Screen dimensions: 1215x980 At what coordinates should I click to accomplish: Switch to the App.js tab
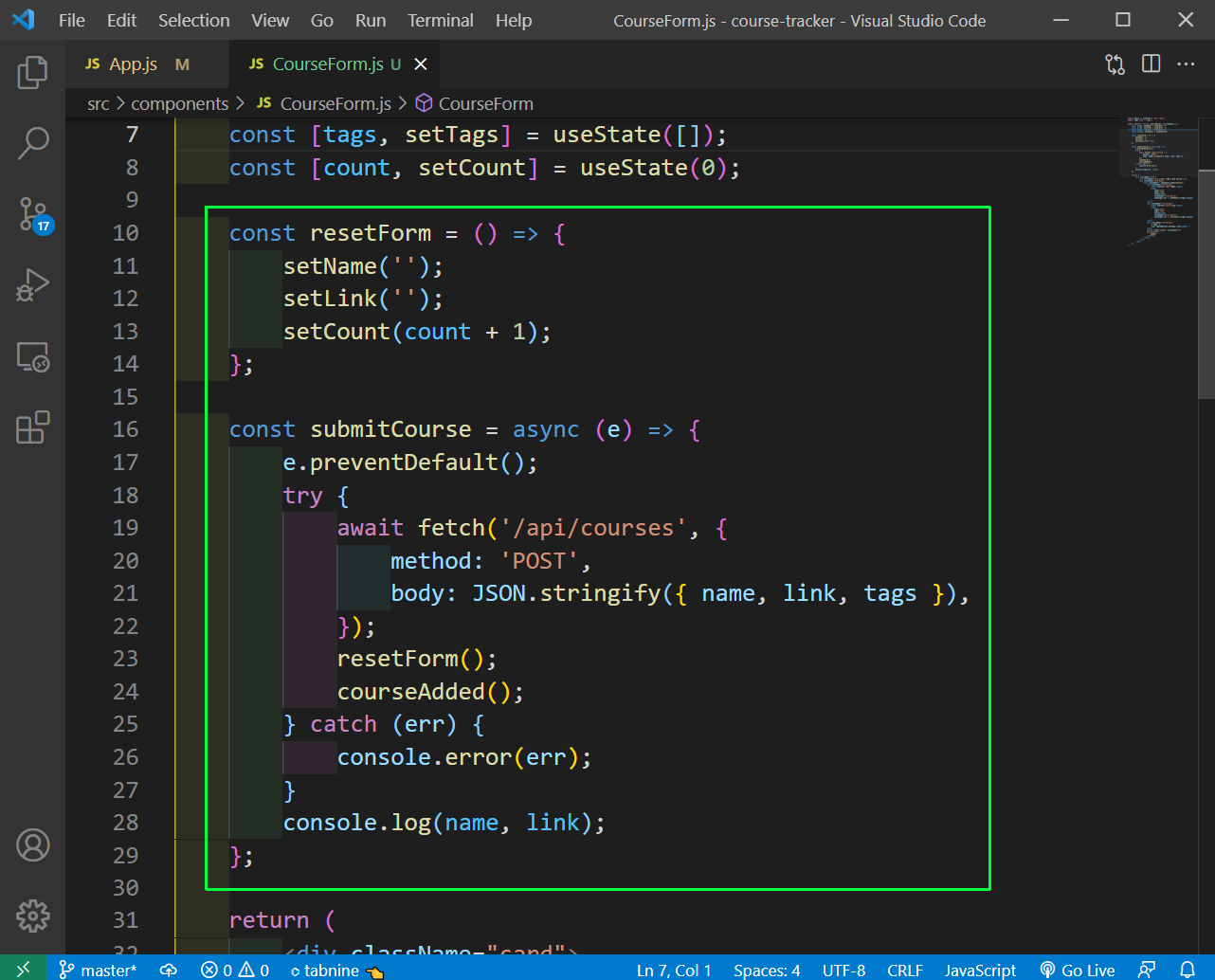pos(133,64)
